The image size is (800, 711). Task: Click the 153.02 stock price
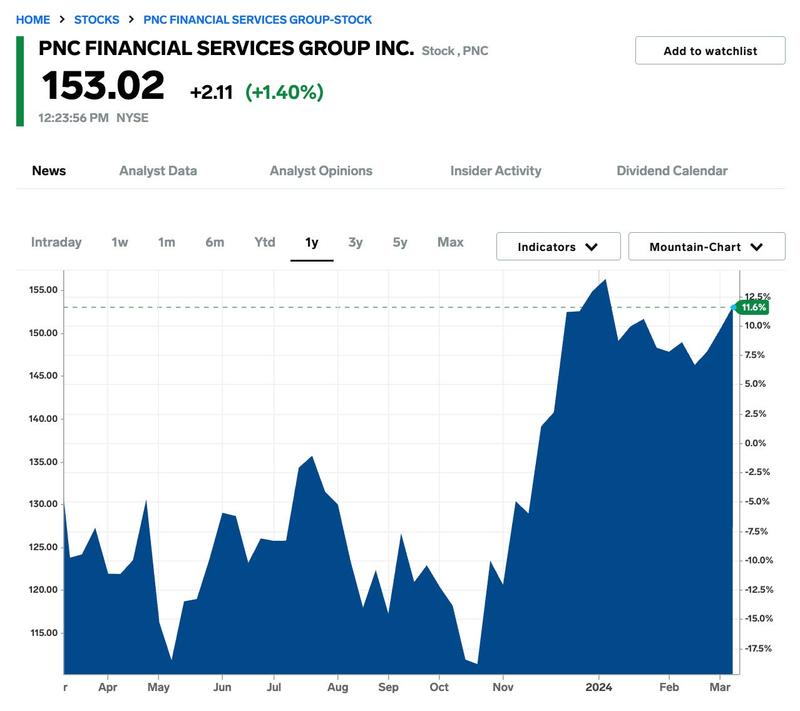pyautogui.click(x=104, y=85)
